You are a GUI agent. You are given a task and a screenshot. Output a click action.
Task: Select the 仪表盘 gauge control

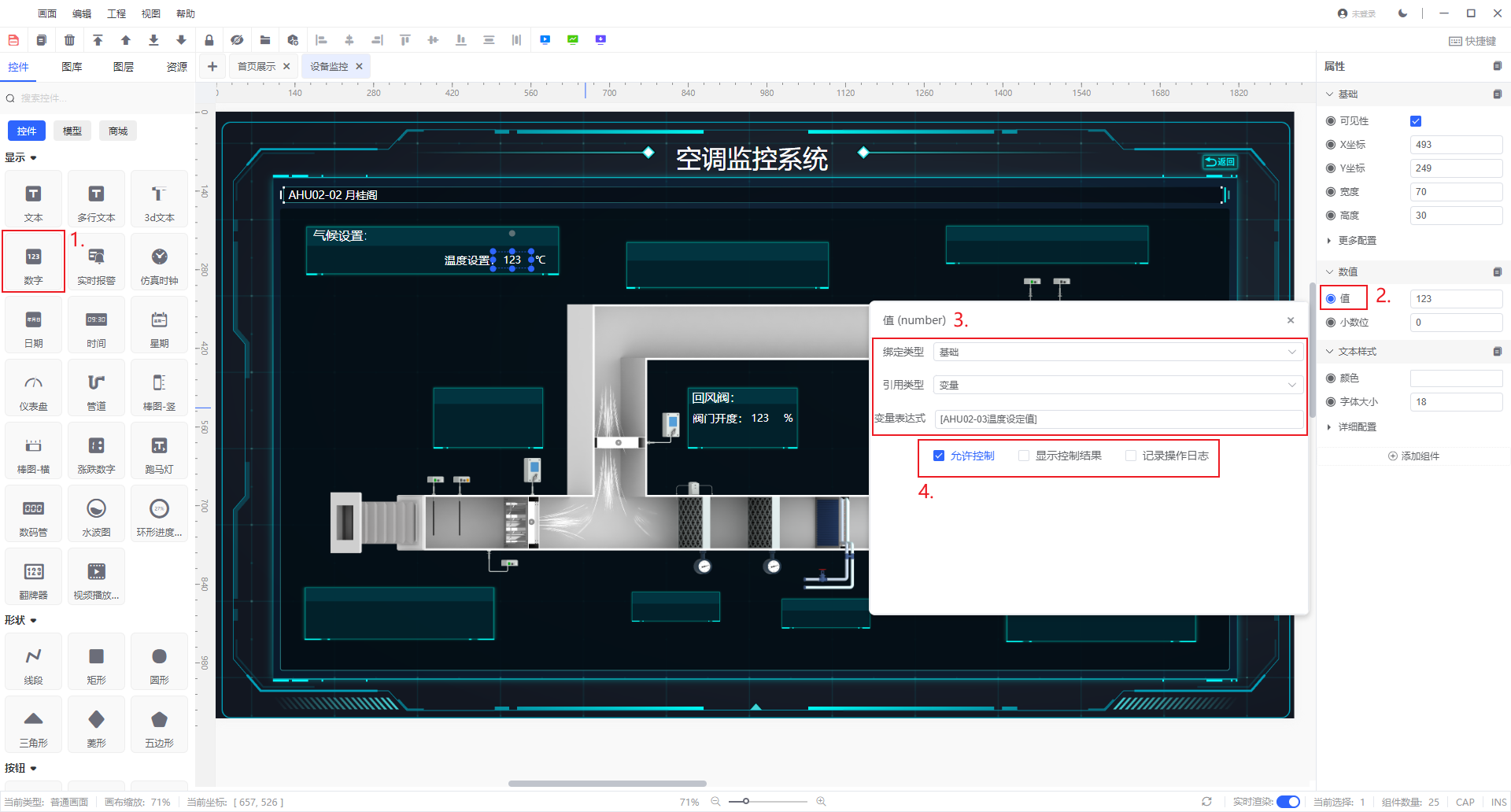33,390
